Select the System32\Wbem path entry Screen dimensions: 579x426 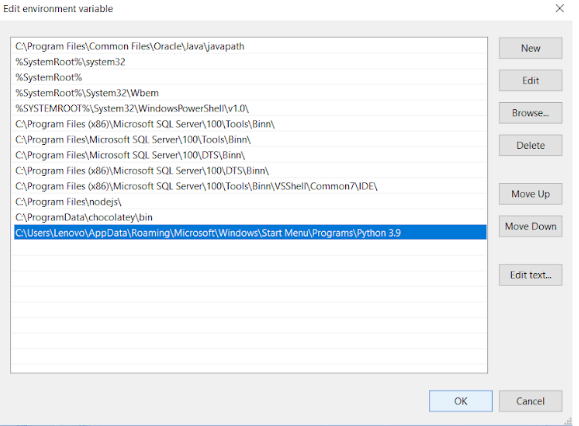coord(250,93)
